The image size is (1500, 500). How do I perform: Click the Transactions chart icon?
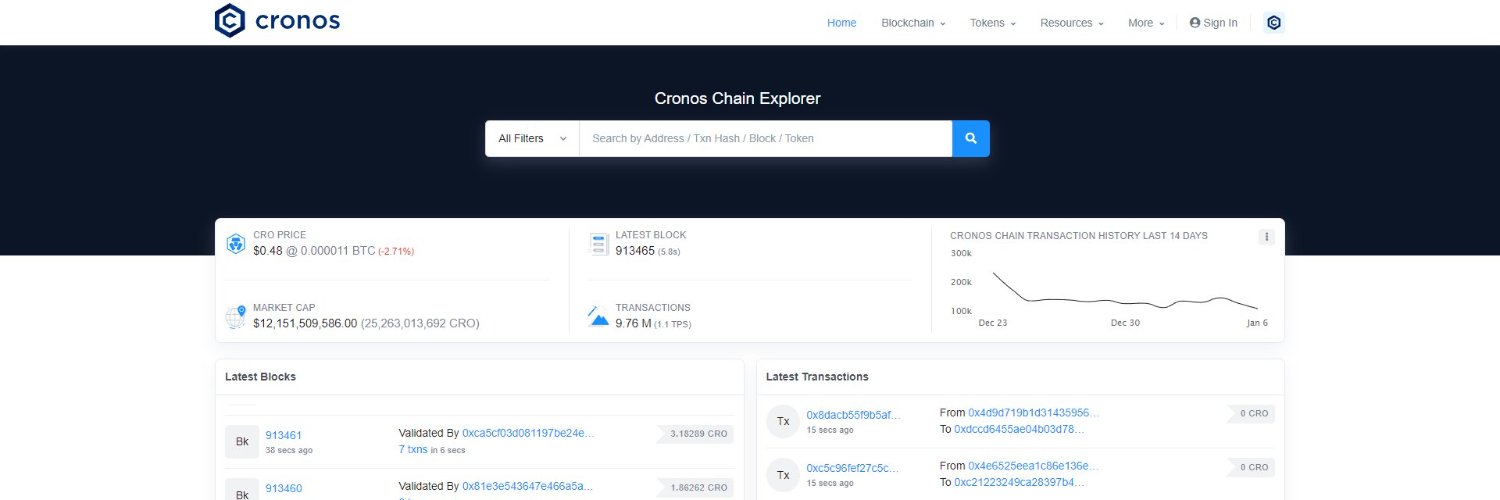pyautogui.click(x=599, y=317)
